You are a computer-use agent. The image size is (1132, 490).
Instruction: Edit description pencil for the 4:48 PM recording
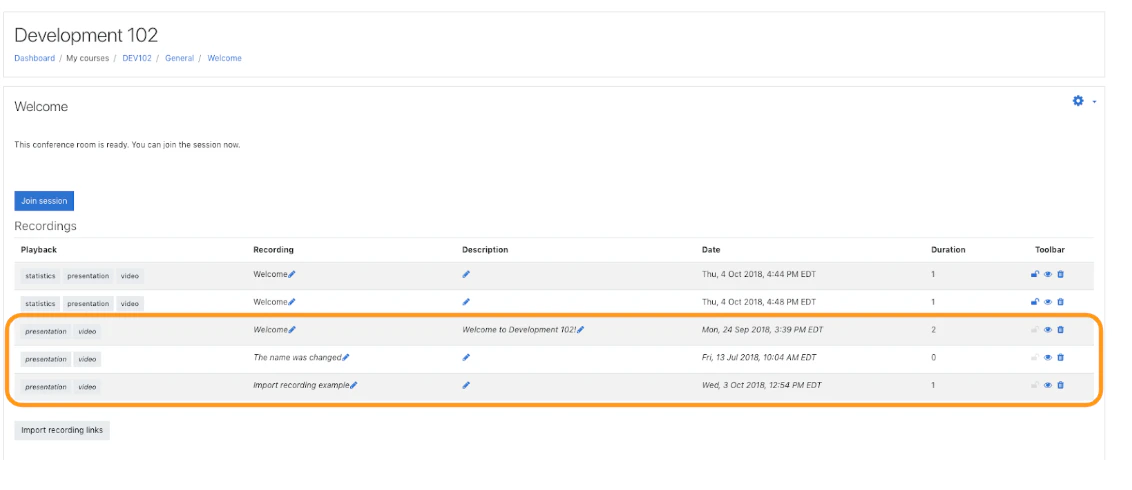coord(466,302)
